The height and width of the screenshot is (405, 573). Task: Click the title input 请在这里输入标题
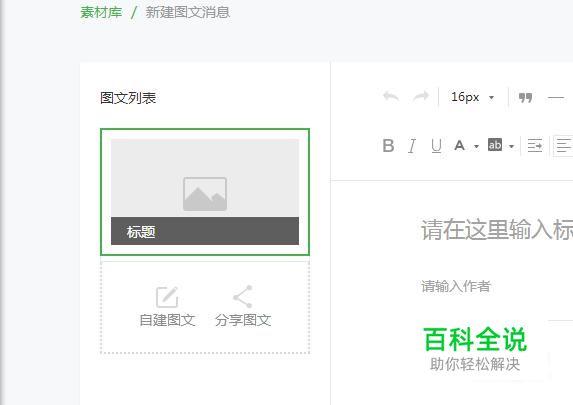click(x=497, y=230)
